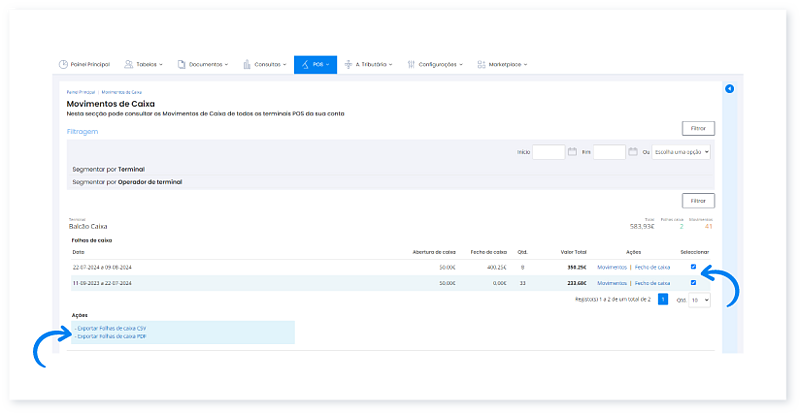Open the Qtd. rows-per-page dropdown
This screenshot has height=413, width=800.
(x=700, y=299)
